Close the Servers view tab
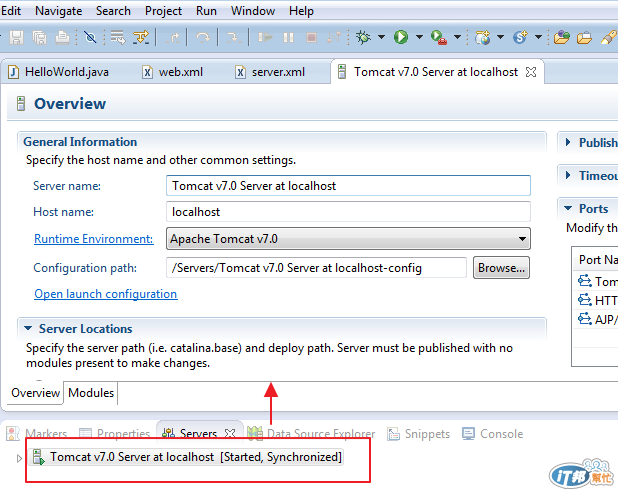Viewport: 618px width, 495px height. click(230, 434)
